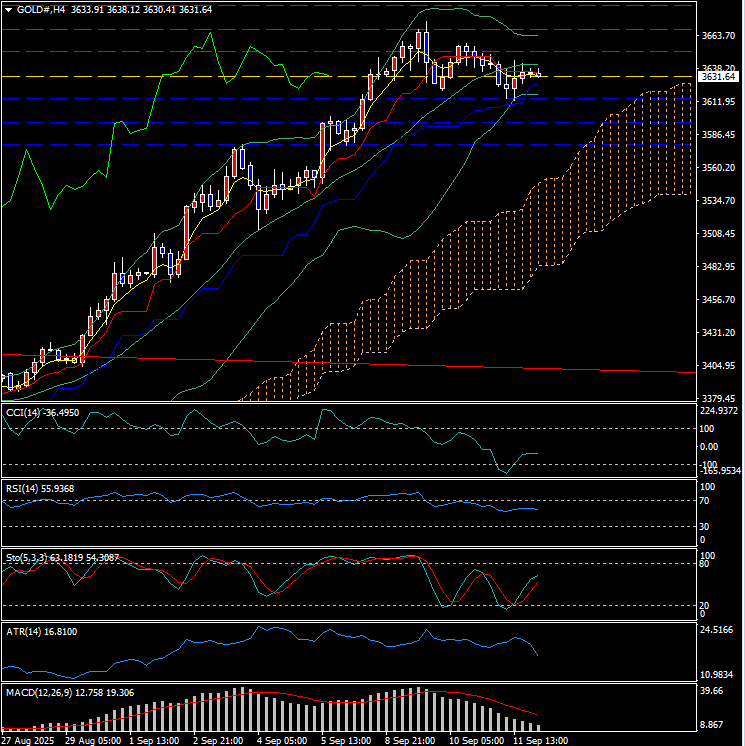
Task: Select the 29 Aug 05:00 time axis label
Action: (93, 741)
